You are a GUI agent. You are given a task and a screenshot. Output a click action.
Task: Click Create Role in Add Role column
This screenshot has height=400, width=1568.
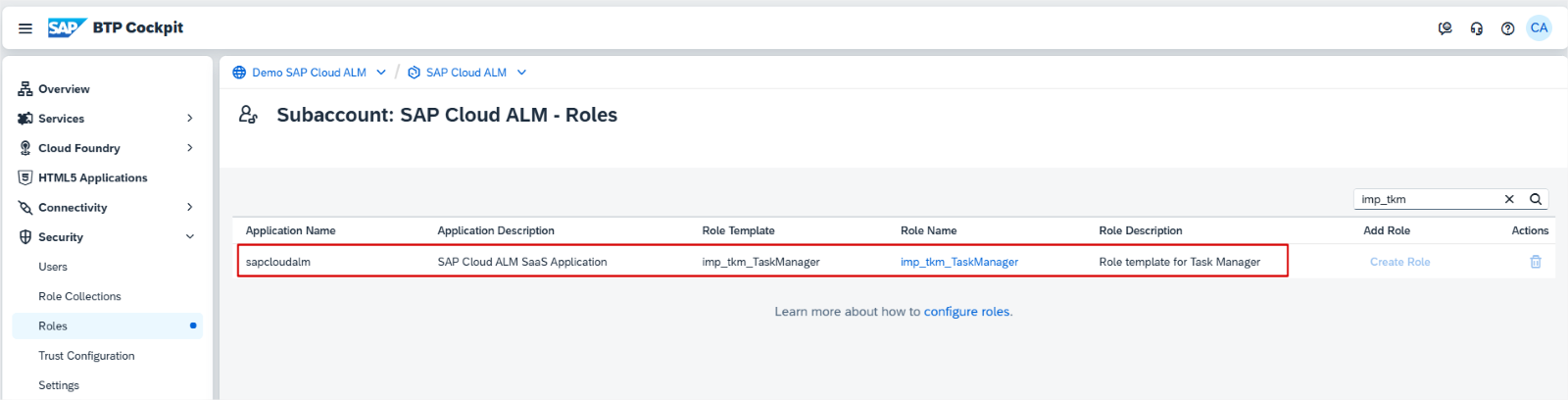(x=1399, y=262)
